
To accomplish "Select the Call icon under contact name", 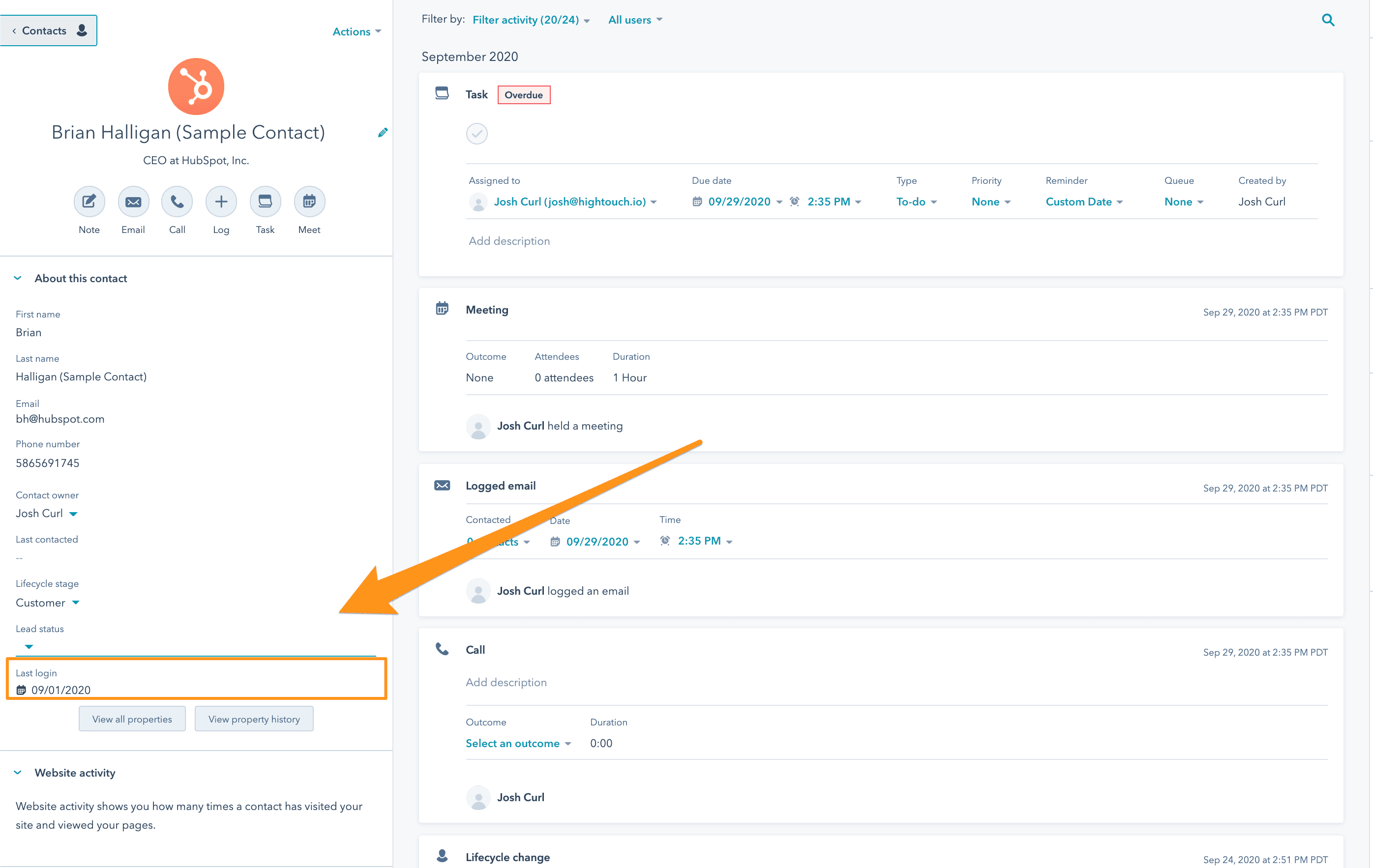I will (177, 201).
